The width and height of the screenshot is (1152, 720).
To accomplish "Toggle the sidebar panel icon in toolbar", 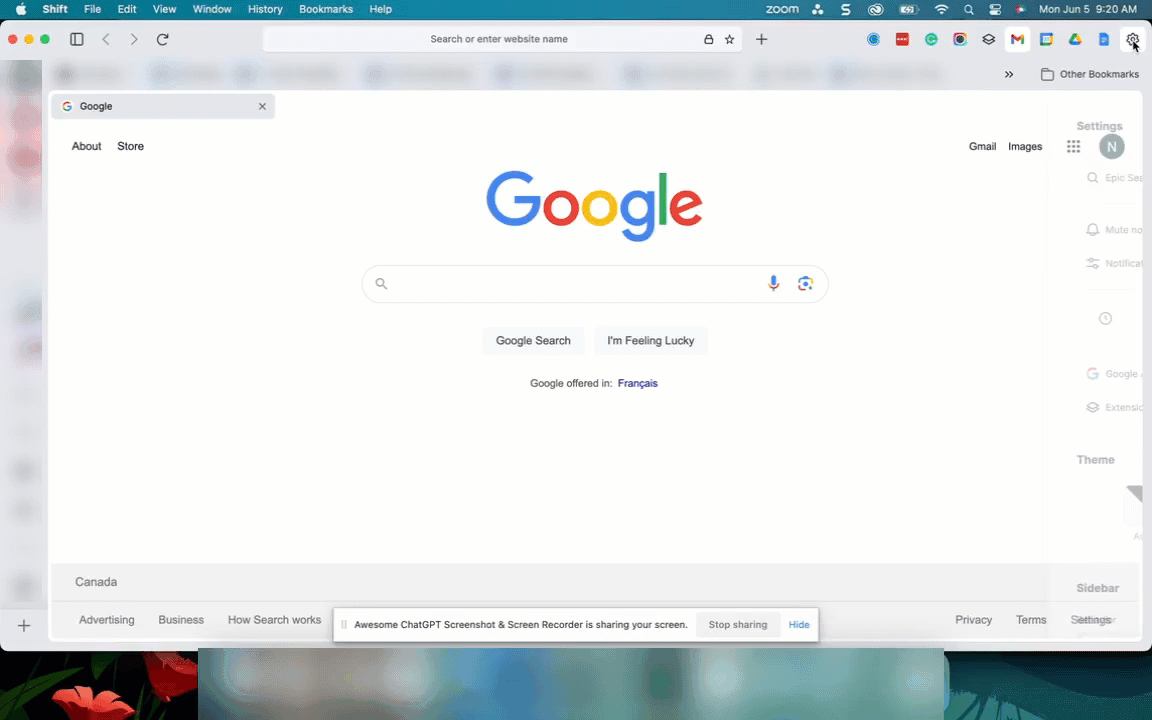I will (x=76, y=39).
